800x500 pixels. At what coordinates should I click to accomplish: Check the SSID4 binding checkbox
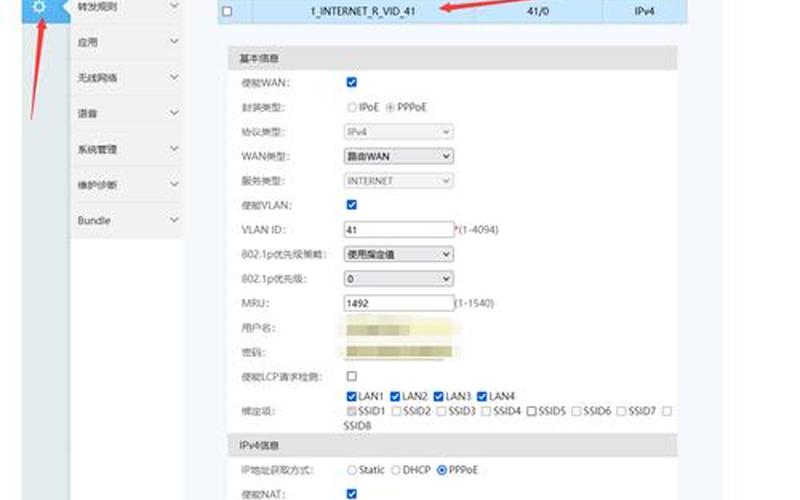tap(486, 411)
